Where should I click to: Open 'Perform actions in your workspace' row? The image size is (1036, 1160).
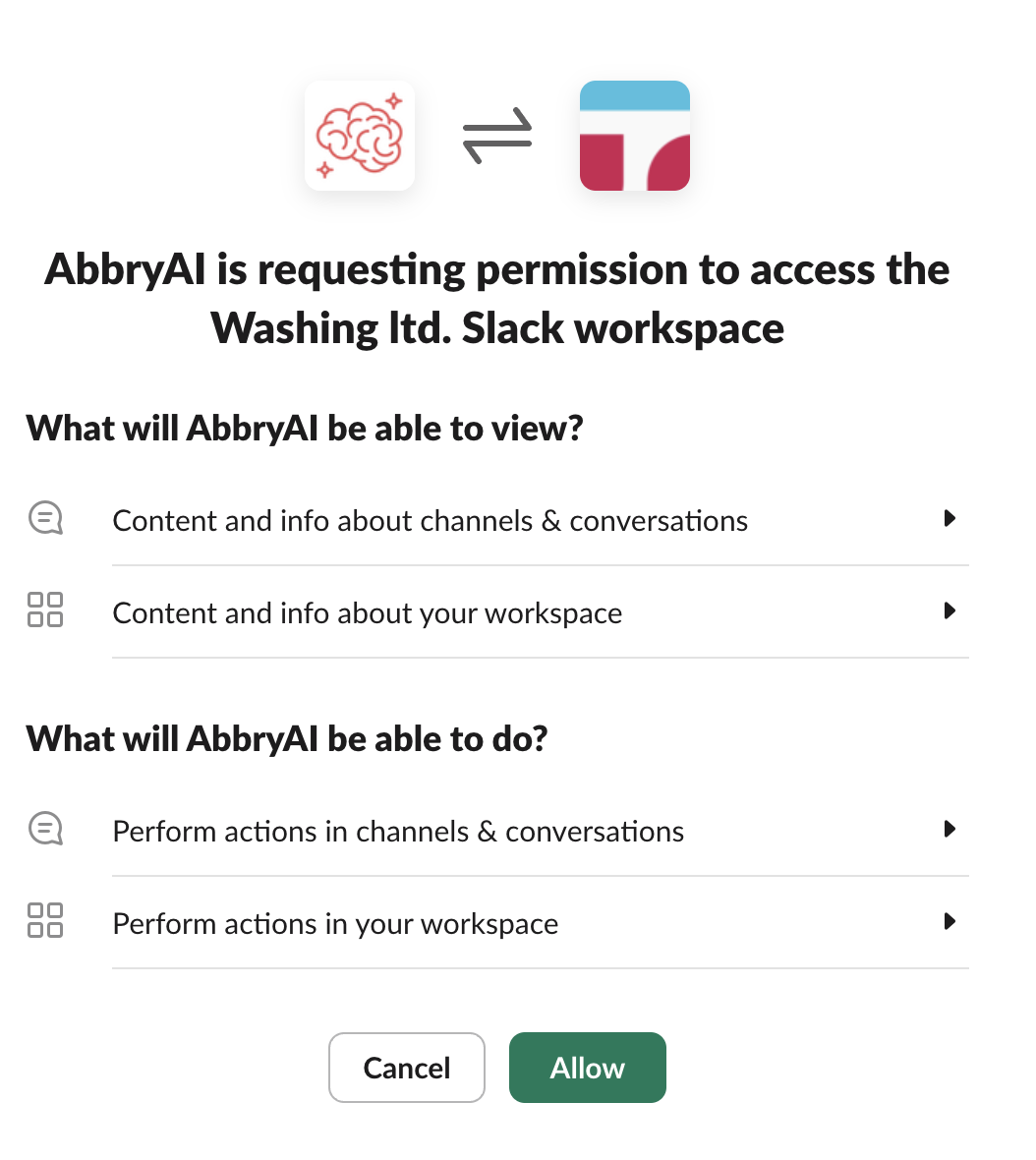(x=497, y=922)
